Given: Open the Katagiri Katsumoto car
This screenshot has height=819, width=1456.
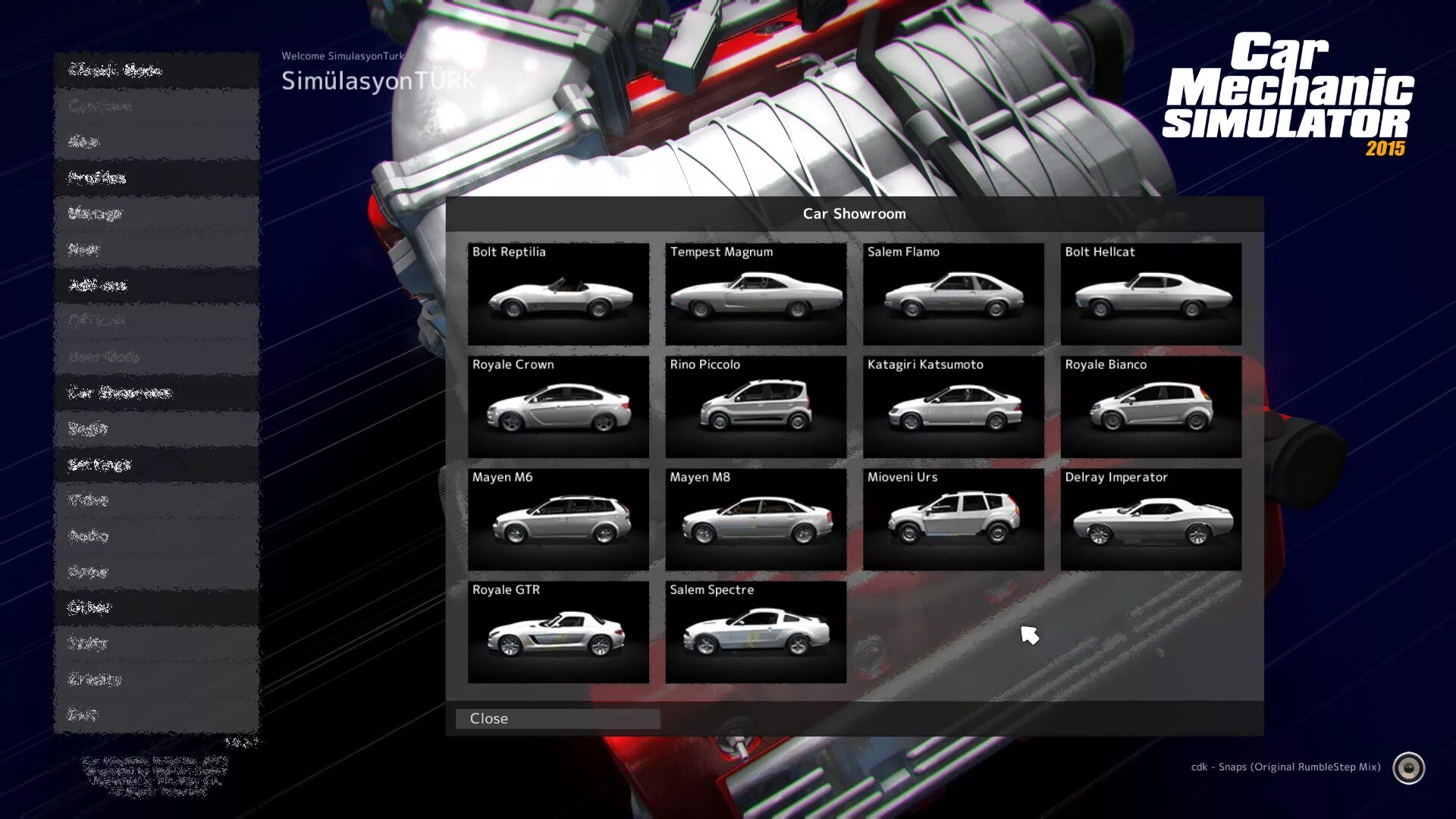Looking at the screenshot, I should pos(953,407).
